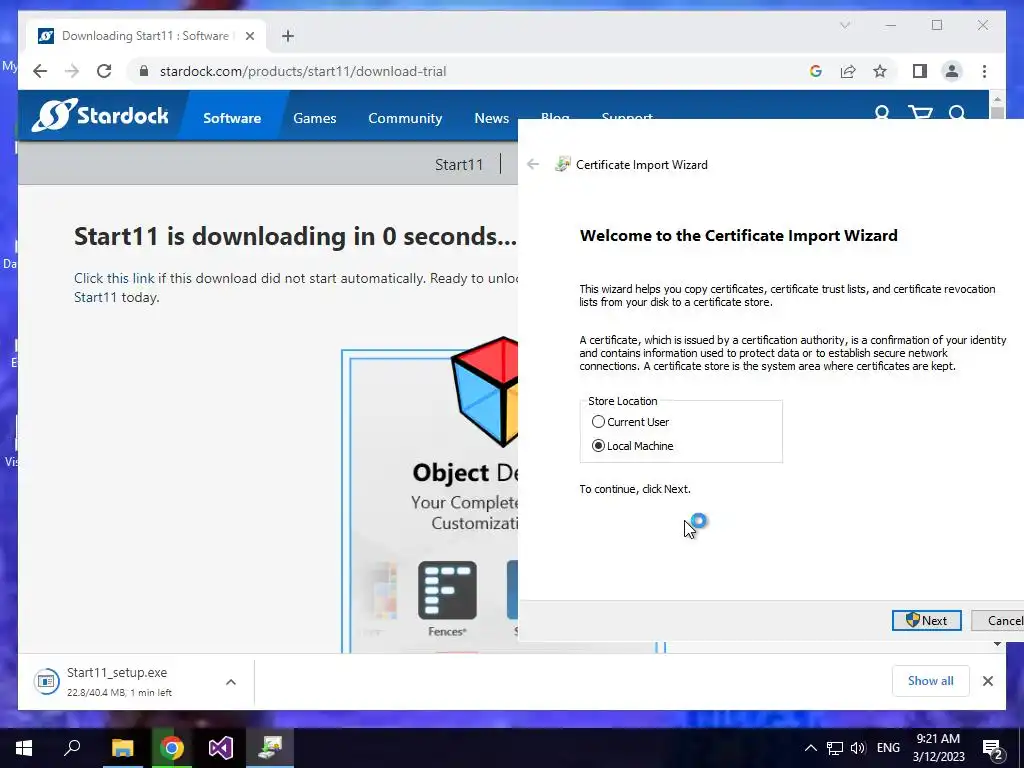Open Chrome three-dot menu
The width and height of the screenshot is (1024, 768).
[x=984, y=71]
